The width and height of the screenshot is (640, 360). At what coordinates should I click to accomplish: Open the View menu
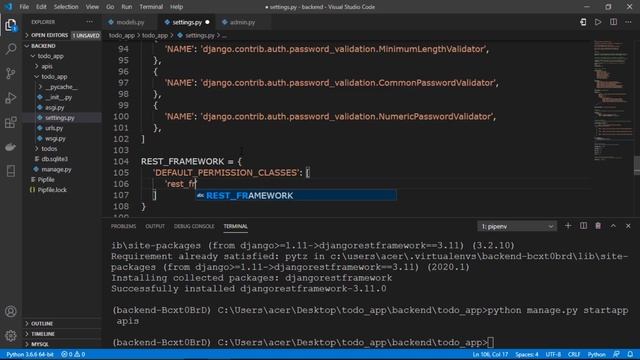[92, 7]
